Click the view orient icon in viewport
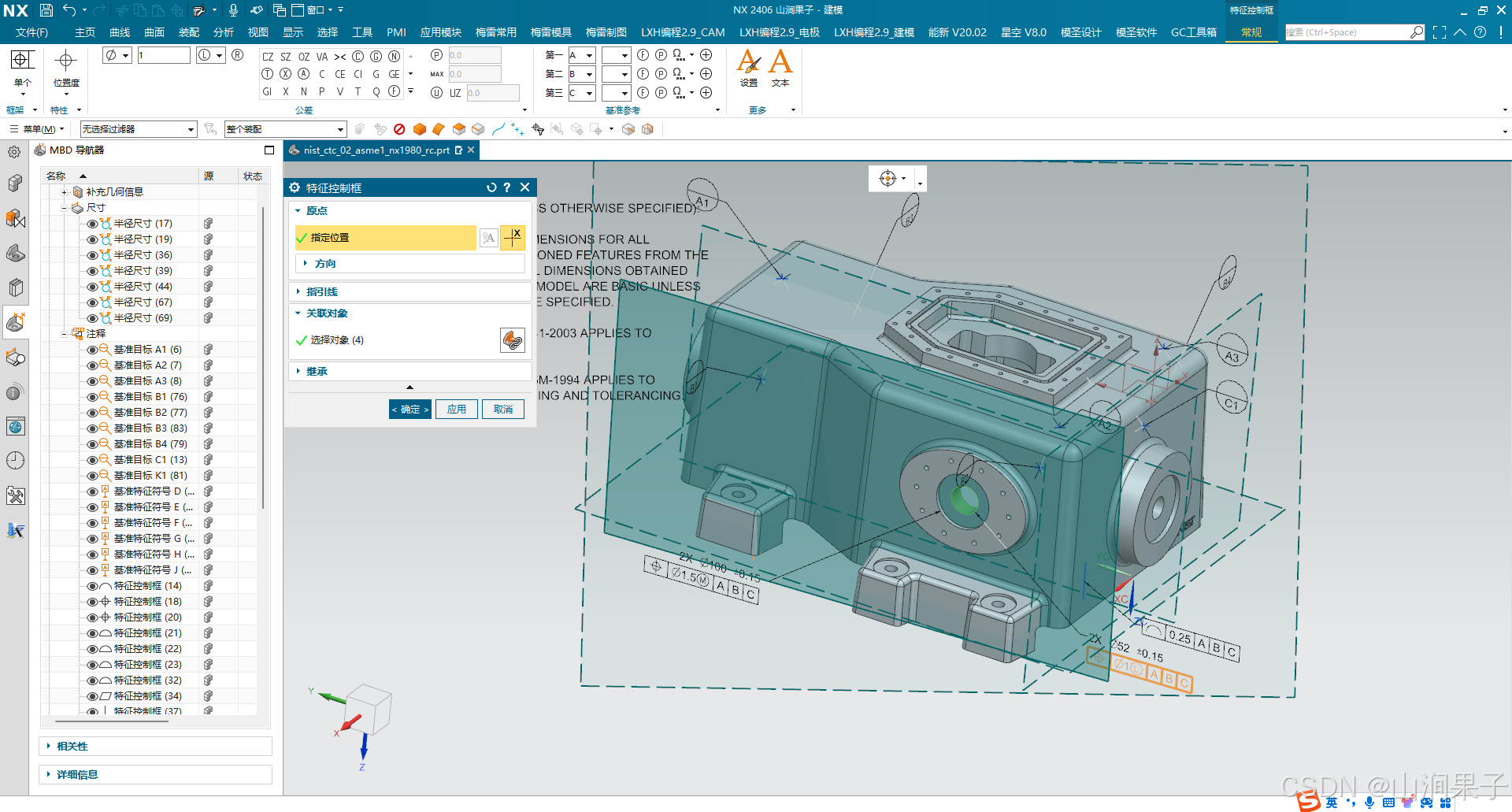1512x812 pixels. pos(888,178)
